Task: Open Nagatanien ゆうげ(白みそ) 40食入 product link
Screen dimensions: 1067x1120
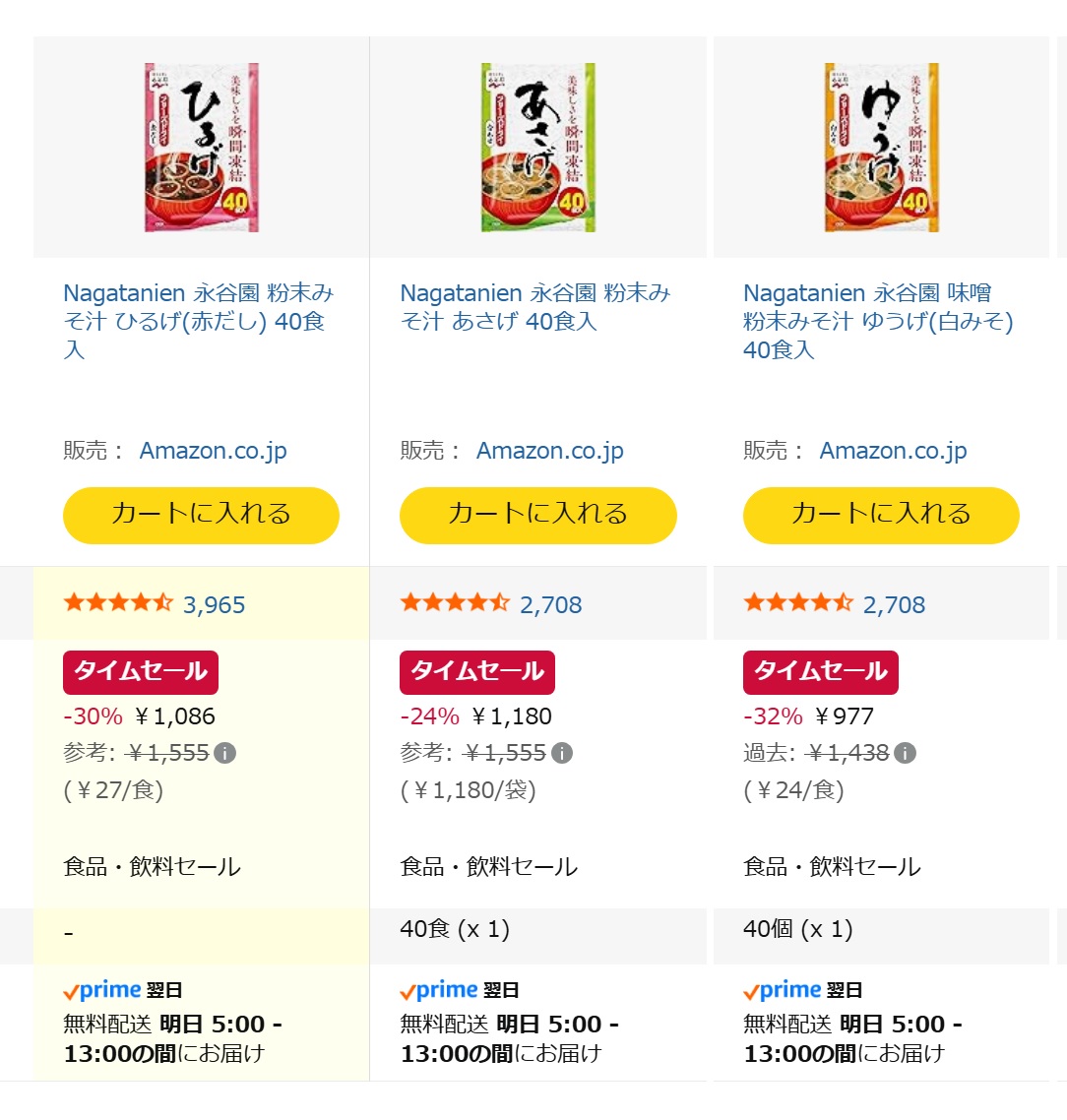Action: pyautogui.click(x=877, y=321)
